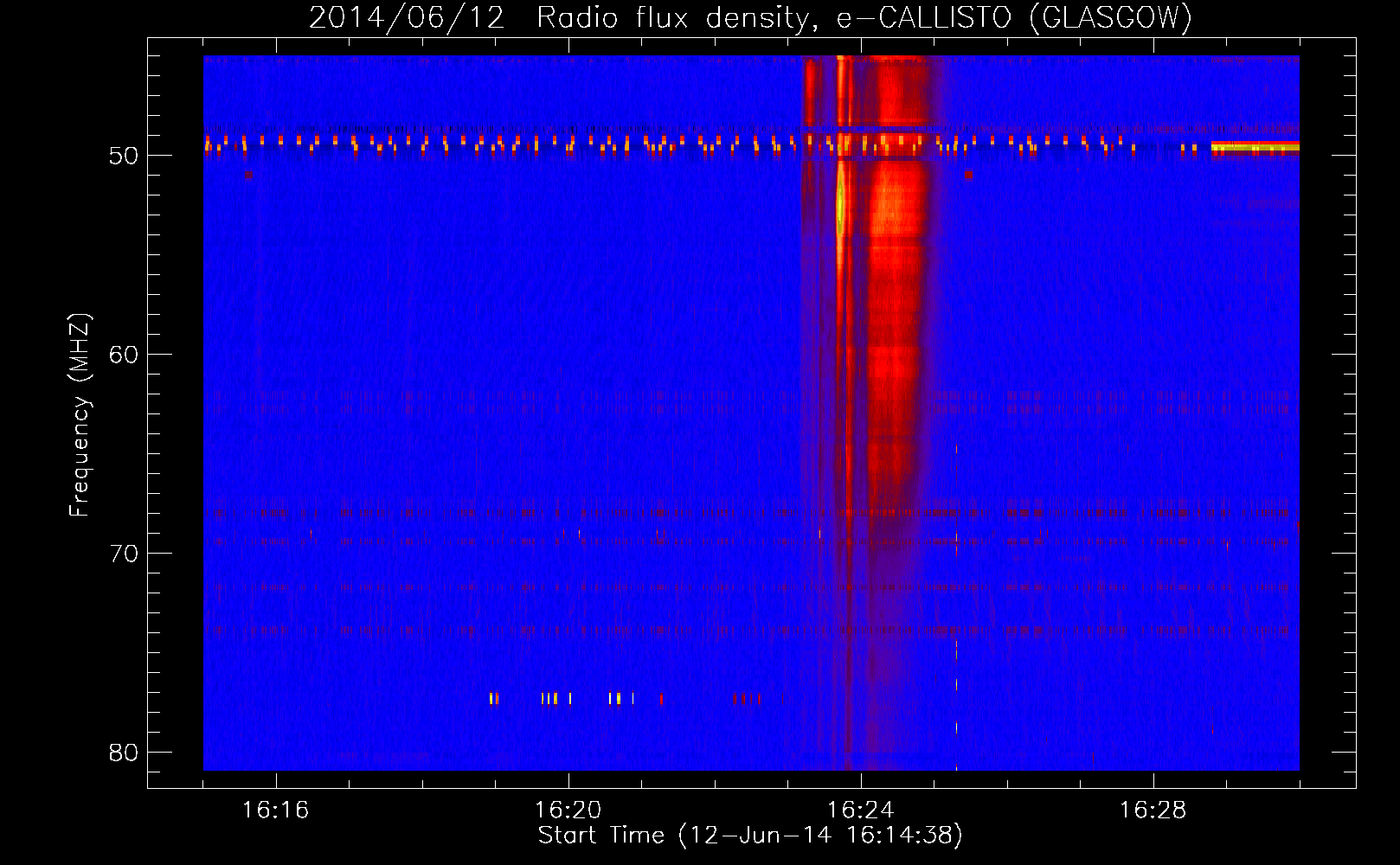This screenshot has width=1400, height=865.
Task: Click the 16:16 time tick label
Action: tap(275, 810)
